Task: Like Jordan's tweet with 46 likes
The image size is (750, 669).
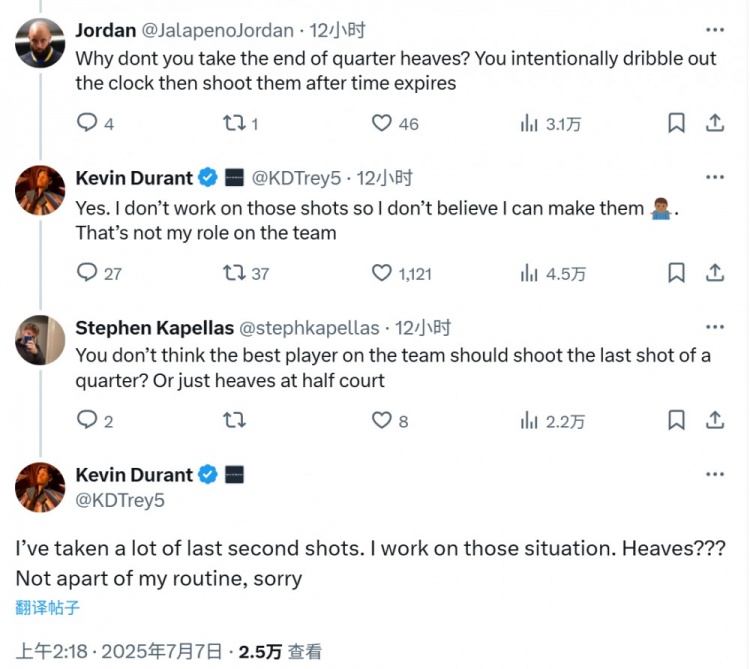Action: 382,123
